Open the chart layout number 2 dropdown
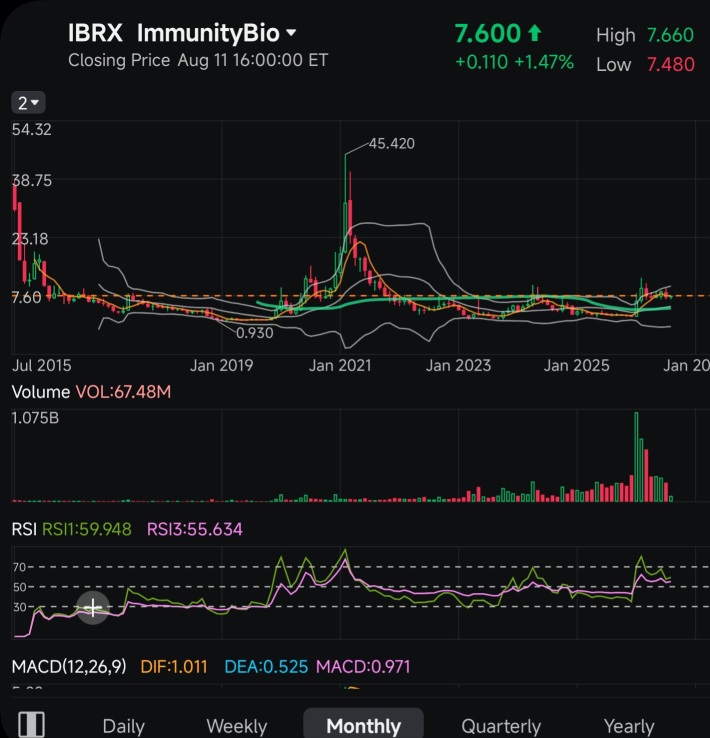Image resolution: width=710 pixels, height=738 pixels. [28, 103]
